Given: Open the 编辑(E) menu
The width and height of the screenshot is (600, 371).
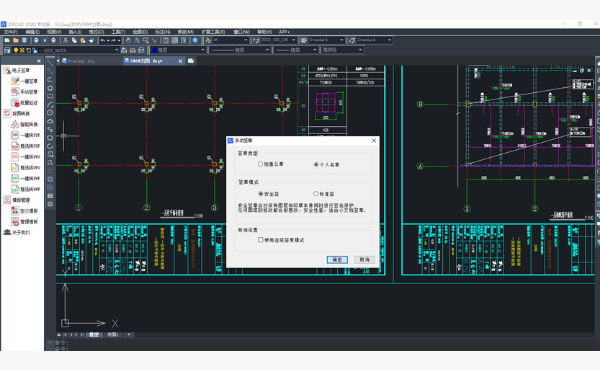Looking at the screenshot, I should pos(33,32).
